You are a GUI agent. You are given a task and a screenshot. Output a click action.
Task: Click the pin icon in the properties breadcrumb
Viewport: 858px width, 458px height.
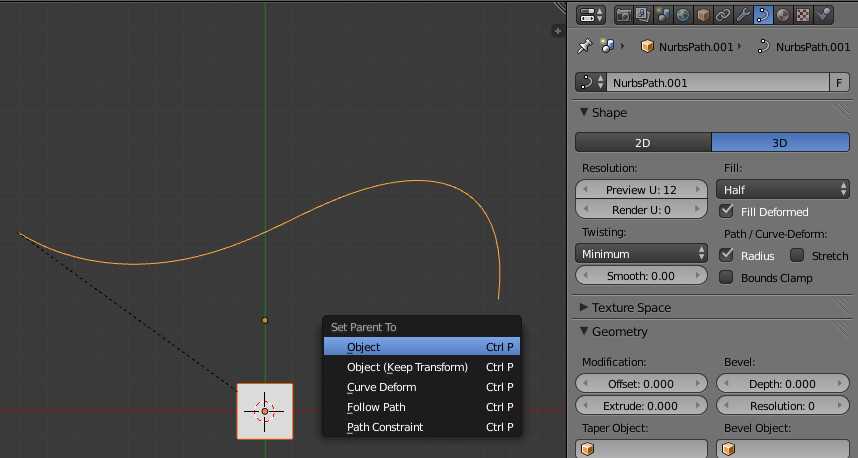point(586,46)
